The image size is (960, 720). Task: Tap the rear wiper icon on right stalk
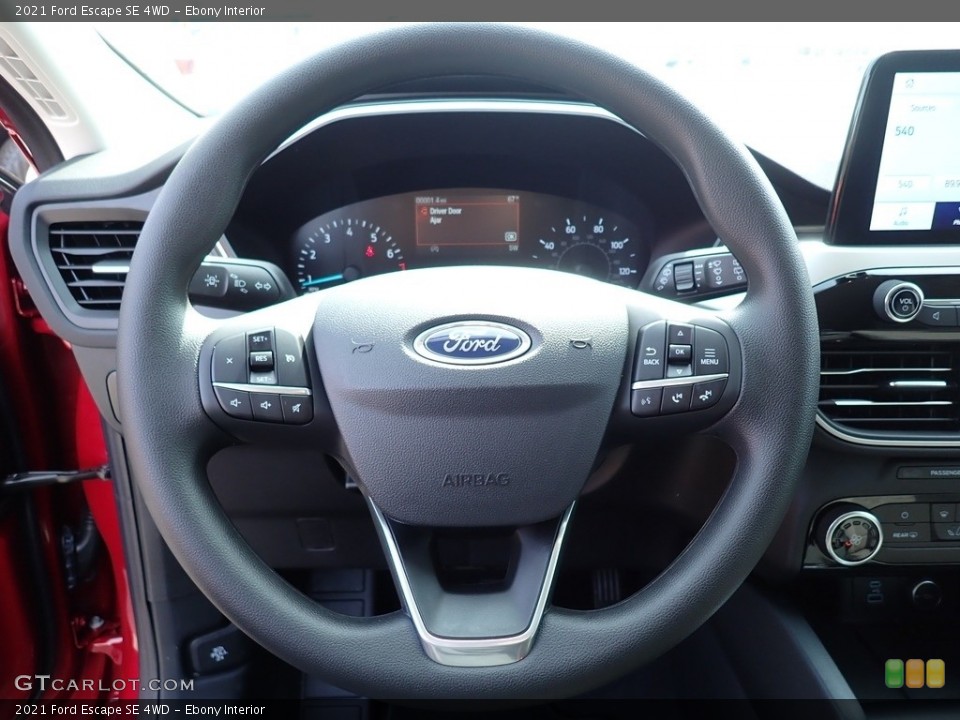click(x=738, y=270)
